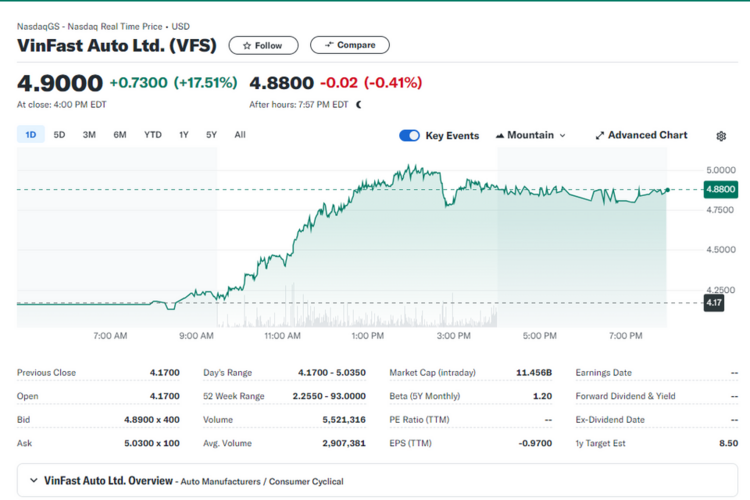750x500 pixels.
Task: Click the Ex-Dividend Date label
Action: [x=610, y=420]
